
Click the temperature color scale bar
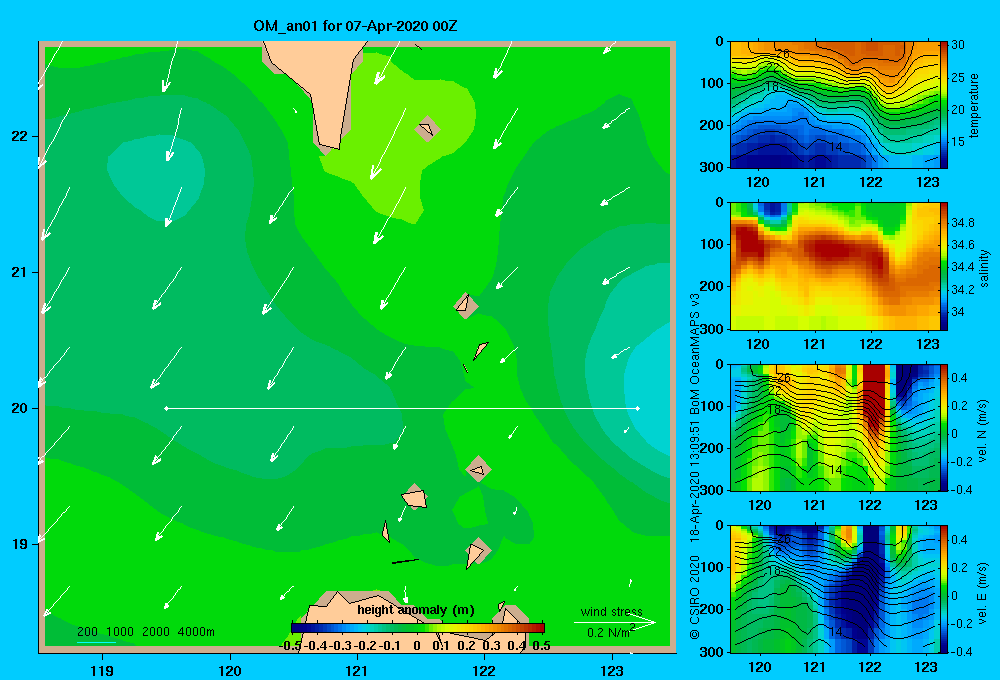click(944, 105)
